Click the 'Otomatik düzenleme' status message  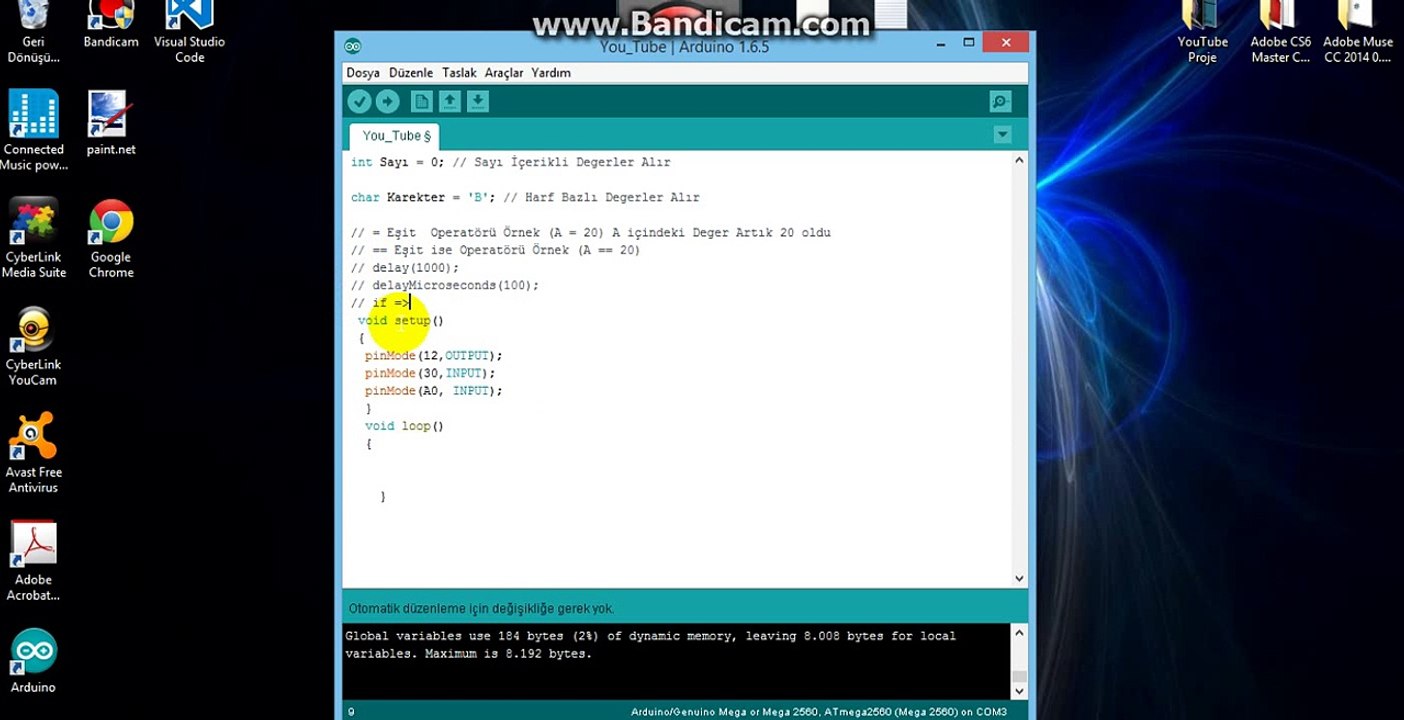pyautogui.click(x=481, y=608)
